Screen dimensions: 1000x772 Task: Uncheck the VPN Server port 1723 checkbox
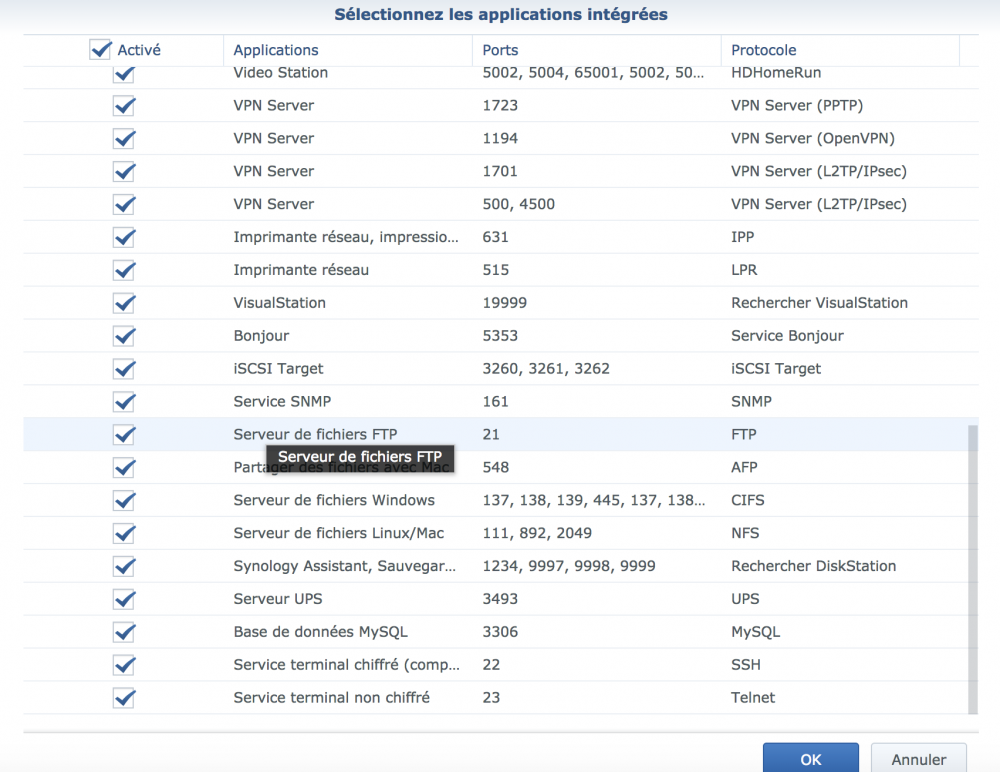coord(124,106)
